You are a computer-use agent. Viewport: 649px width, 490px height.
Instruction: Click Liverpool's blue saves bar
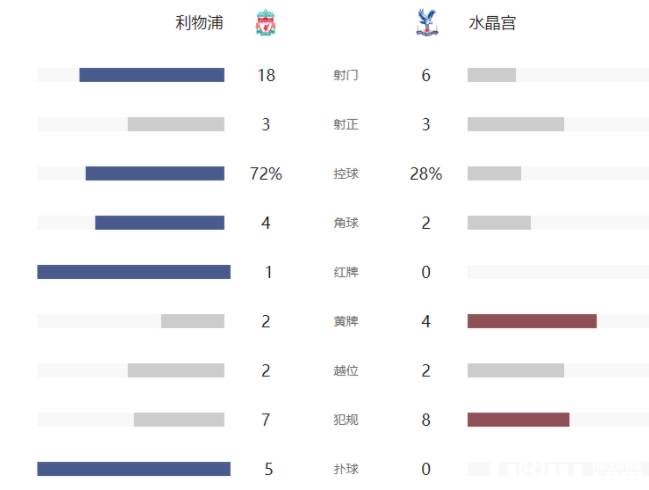click(134, 469)
